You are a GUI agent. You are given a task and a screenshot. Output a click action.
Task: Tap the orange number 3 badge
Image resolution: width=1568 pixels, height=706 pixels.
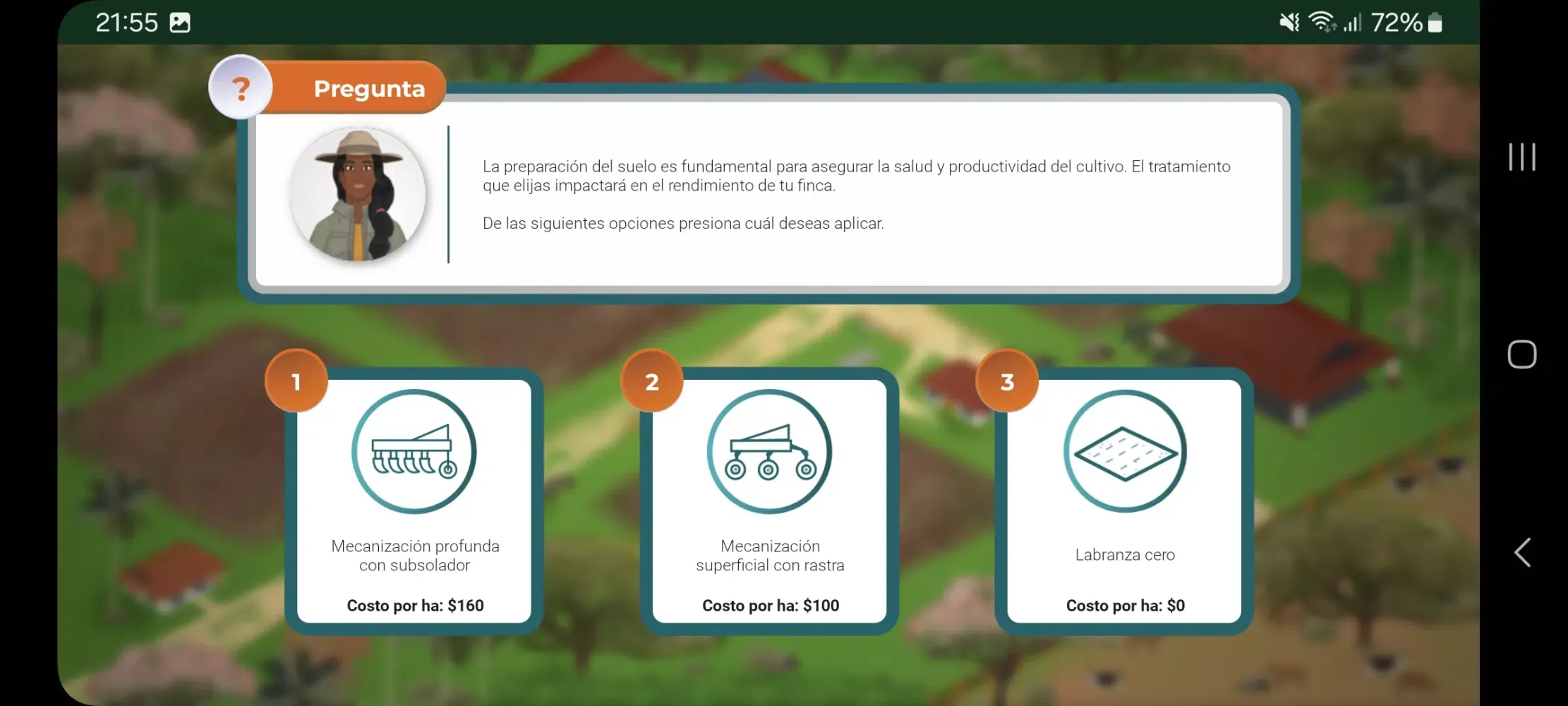[1007, 381]
